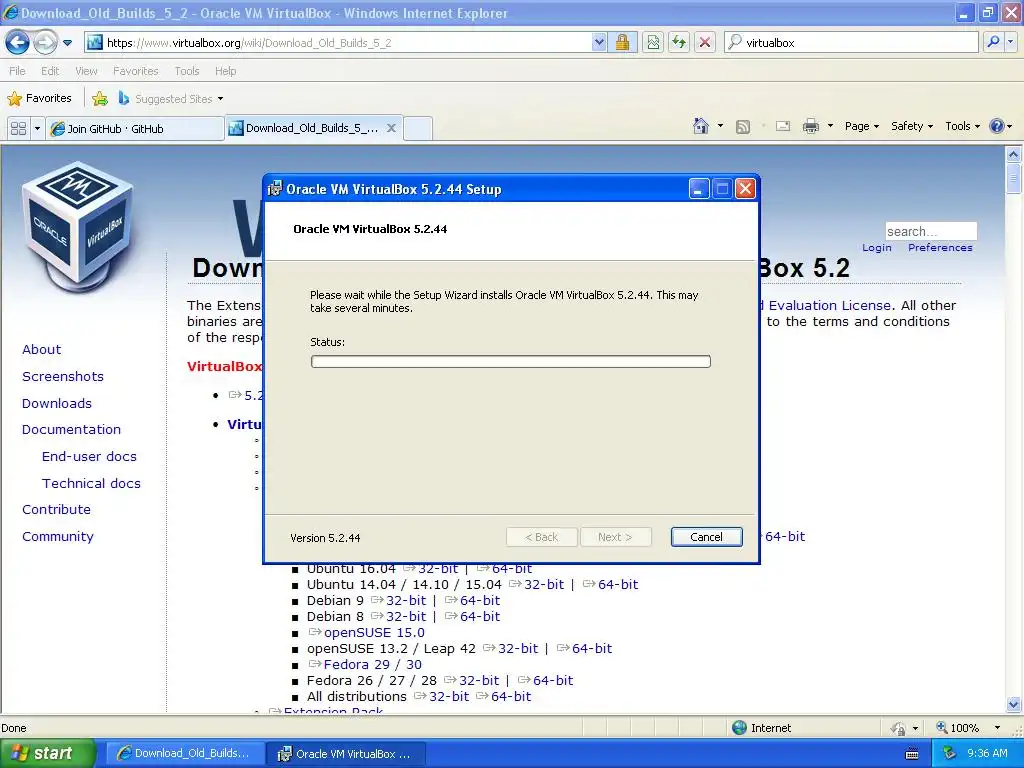Go to the Downloads sidebar link
This screenshot has height=768, width=1024.
57,403
